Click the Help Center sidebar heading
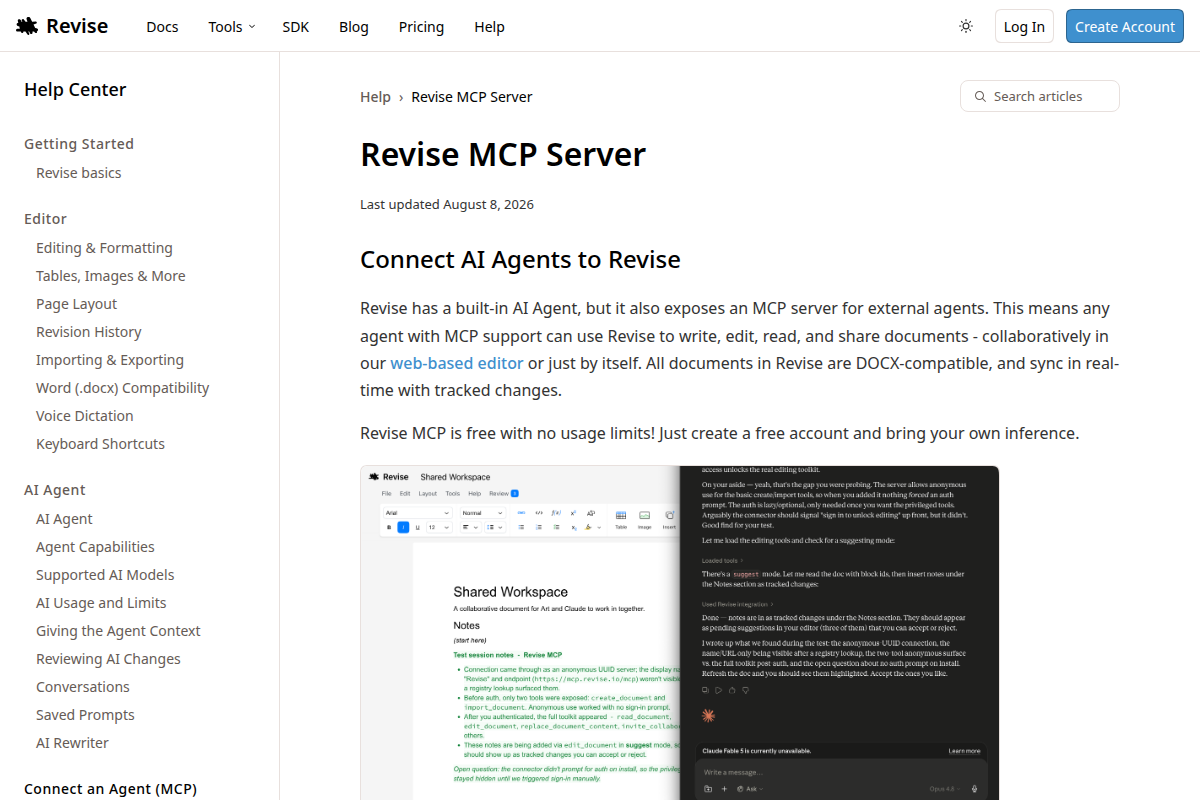The width and height of the screenshot is (1200, 800). point(75,89)
